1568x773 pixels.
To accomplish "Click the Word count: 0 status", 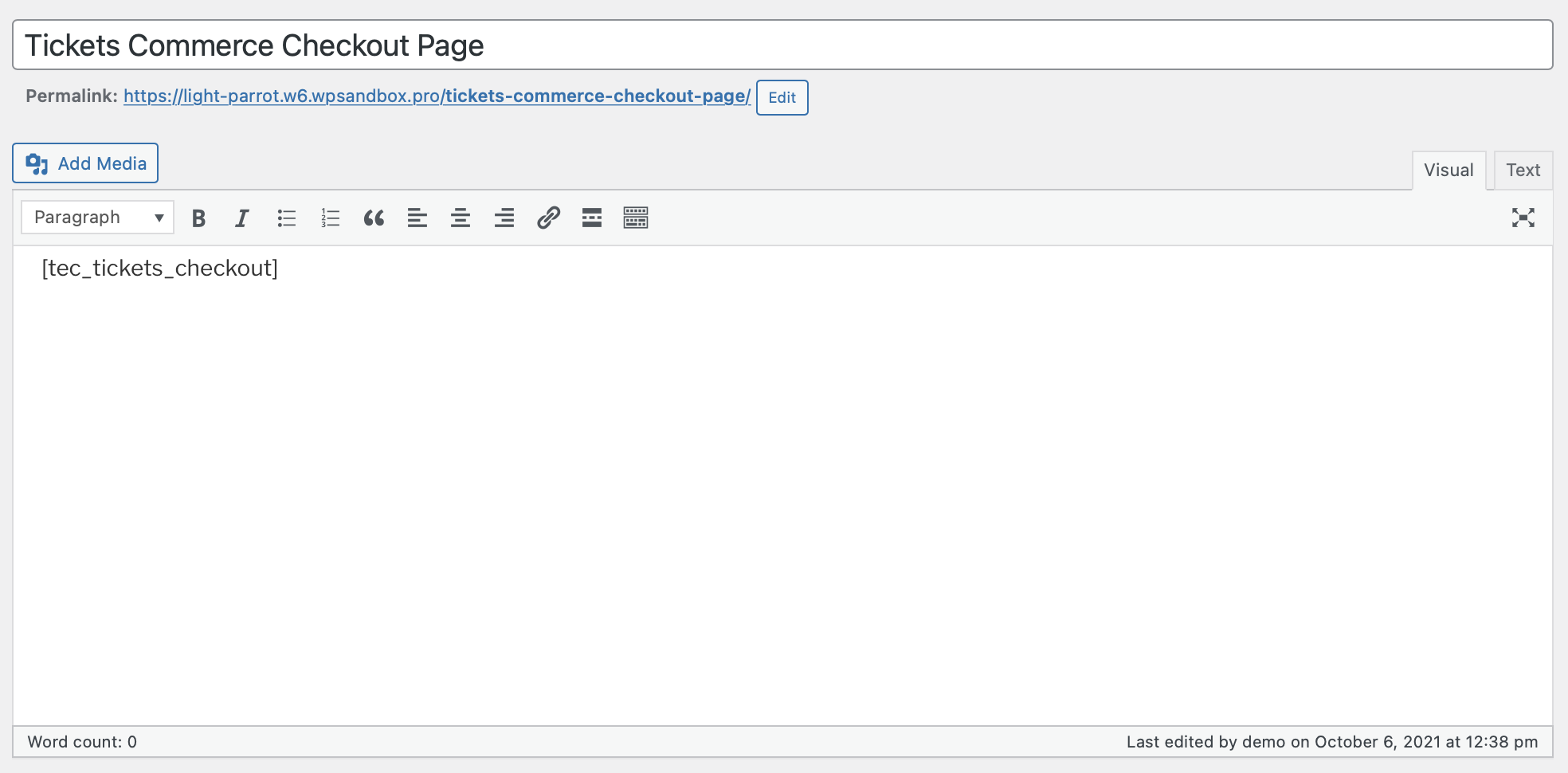I will click(82, 742).
